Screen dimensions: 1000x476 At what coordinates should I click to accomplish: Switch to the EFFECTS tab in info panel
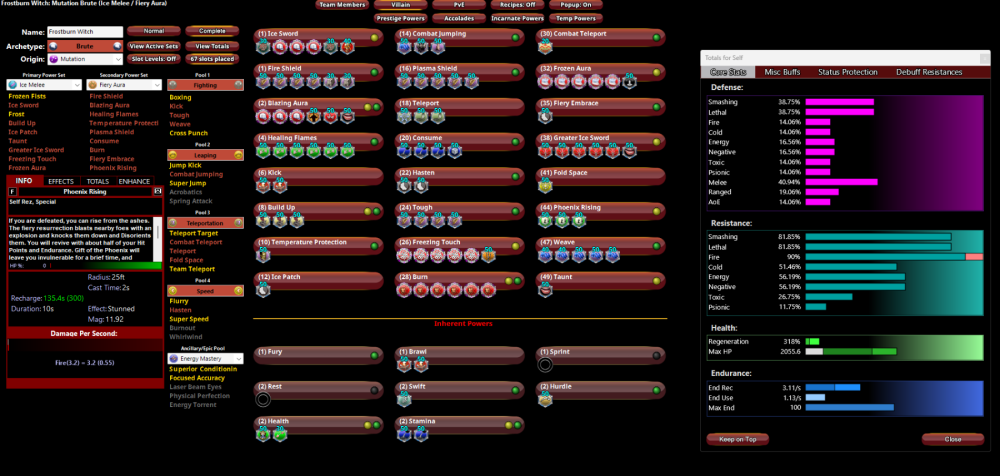62,181
